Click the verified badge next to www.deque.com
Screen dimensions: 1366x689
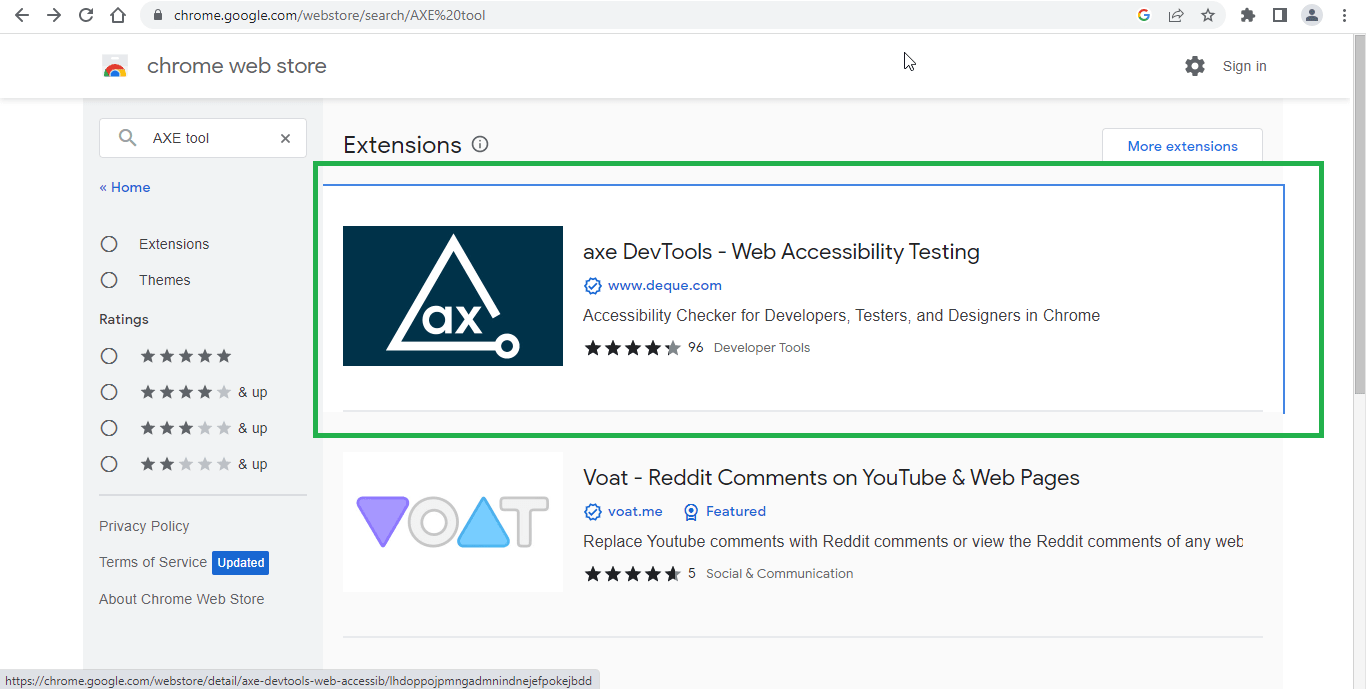pos(593,285)
